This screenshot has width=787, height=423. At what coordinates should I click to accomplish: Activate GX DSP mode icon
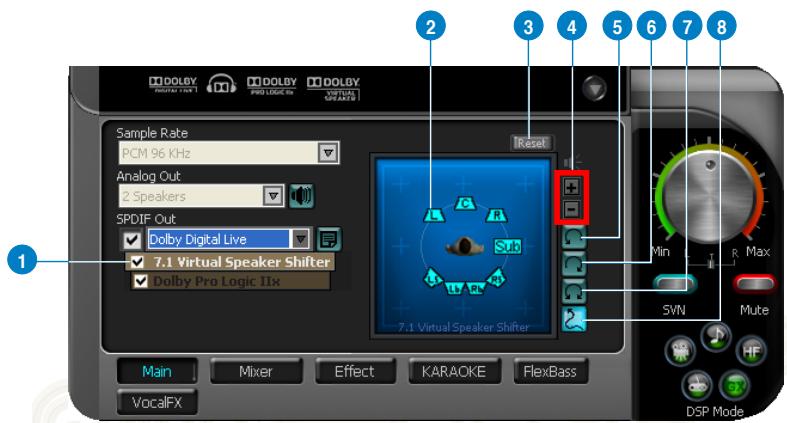pyautogui.click(x=734, y=386)
